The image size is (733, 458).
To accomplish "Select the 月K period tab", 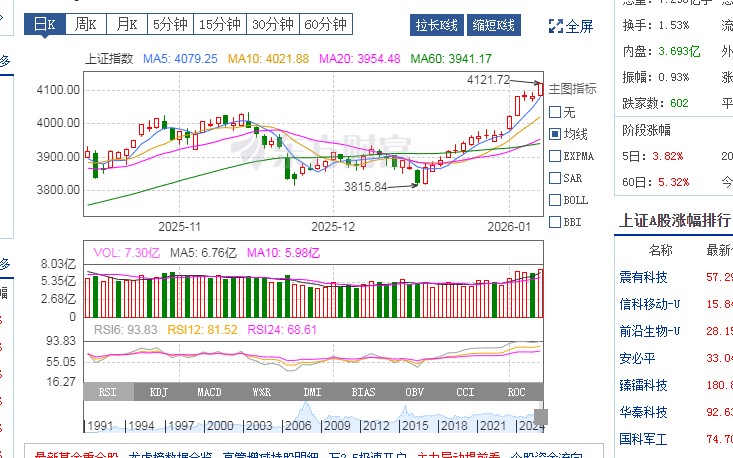I will tap(125, 24).
